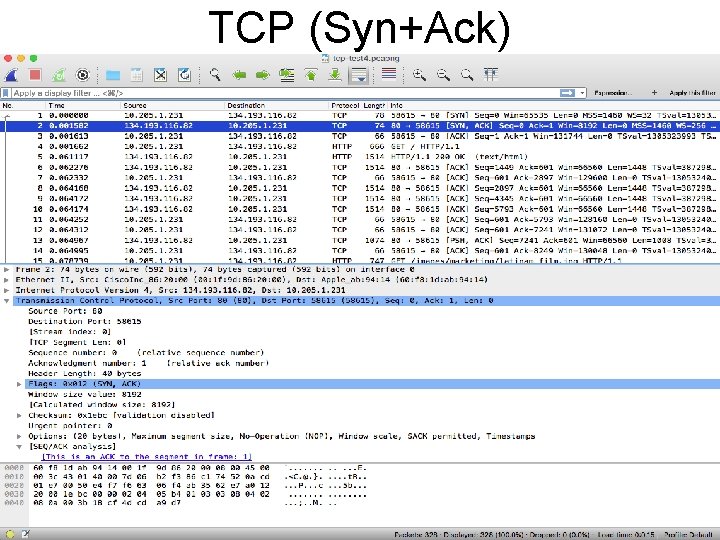Zoom out on packet list text
This screenshot has width=720, height=540.
pyautogui.click(x=443, y=75)
